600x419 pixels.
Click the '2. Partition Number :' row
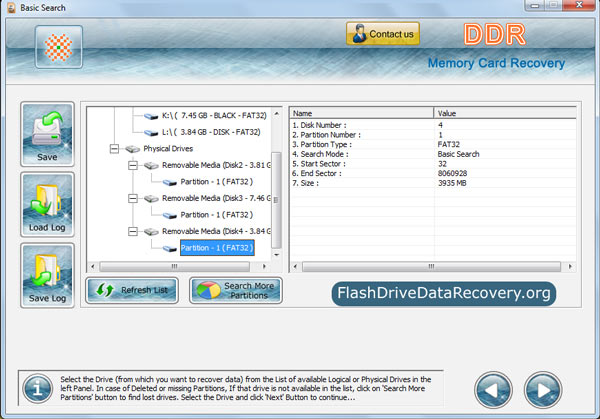[433, 135]
